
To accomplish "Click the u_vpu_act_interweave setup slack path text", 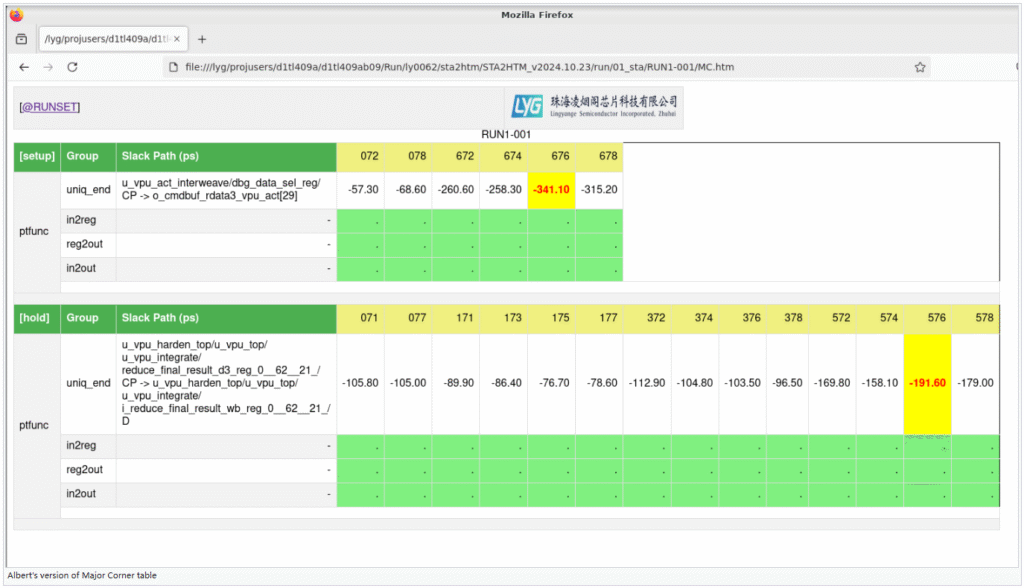I will pyautogui.click(x=226, y=189).
